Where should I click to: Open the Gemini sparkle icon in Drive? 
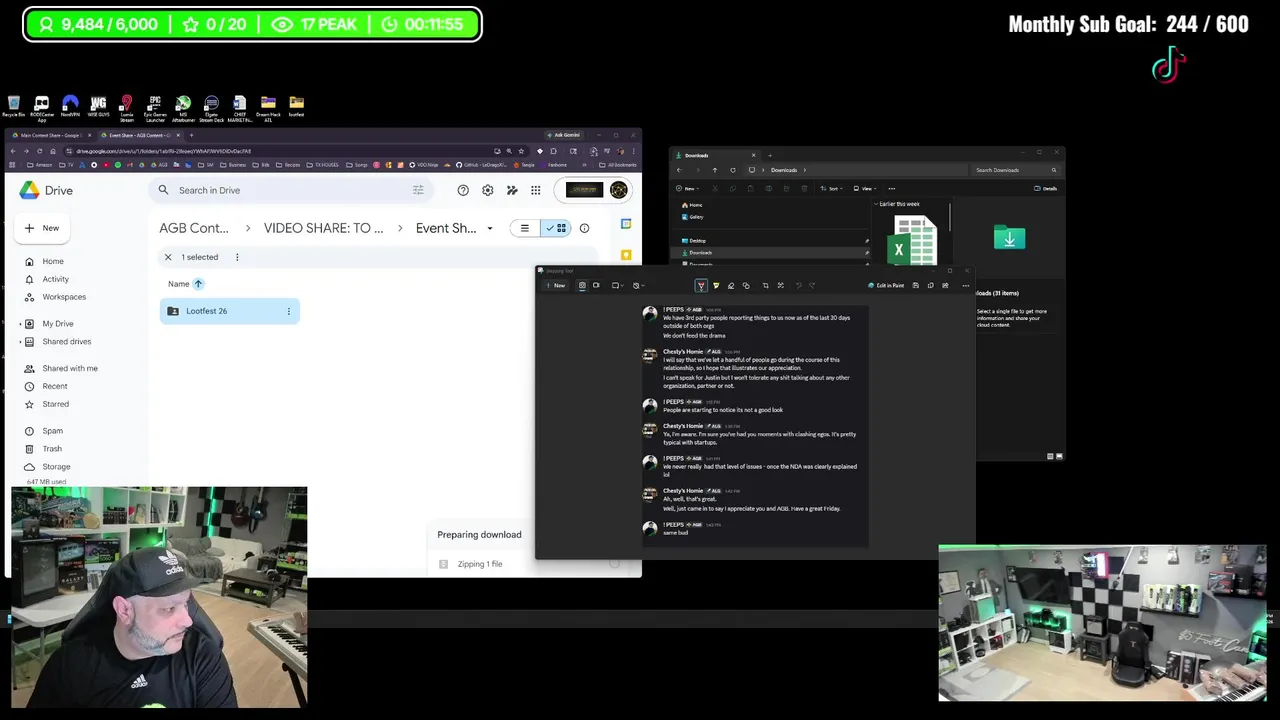pos(512,190)
